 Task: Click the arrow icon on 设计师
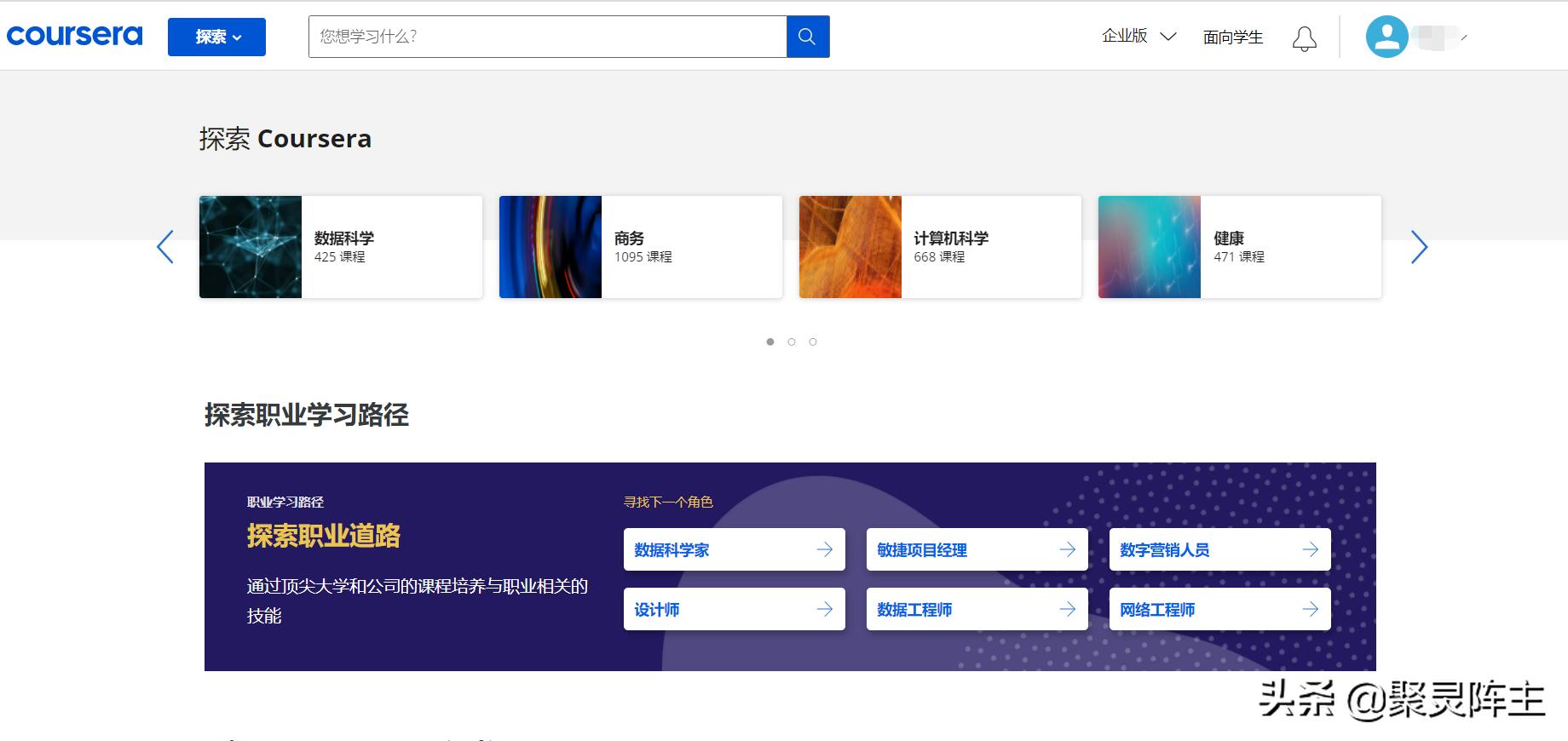pos(825,609)
